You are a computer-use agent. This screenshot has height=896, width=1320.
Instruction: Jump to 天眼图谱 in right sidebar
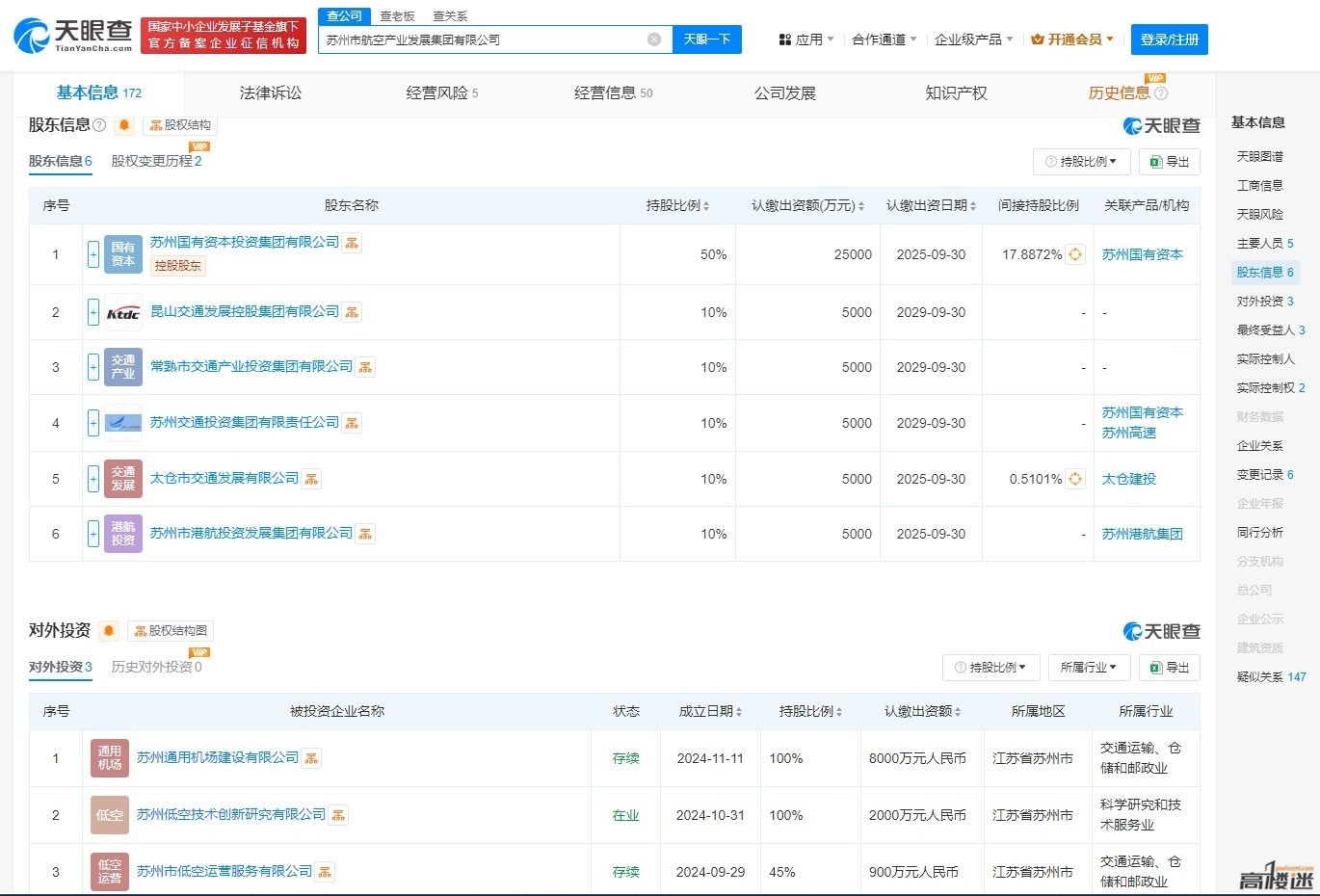coord(1260,157)
